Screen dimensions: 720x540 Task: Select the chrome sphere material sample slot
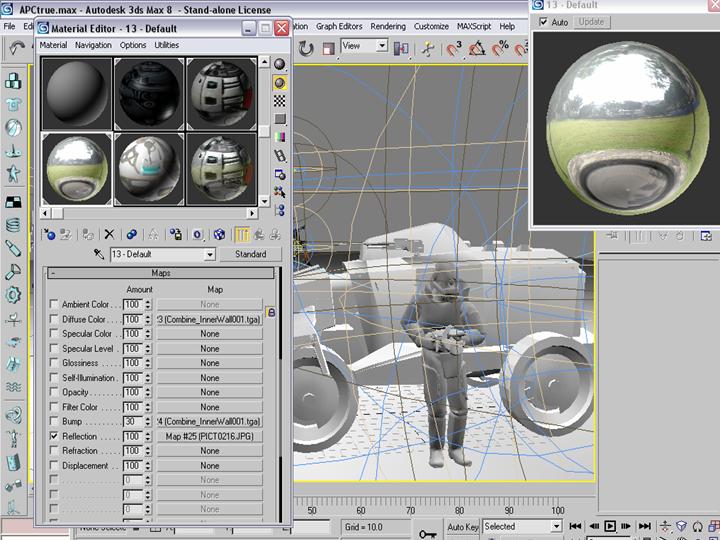(x=76, y=168)
